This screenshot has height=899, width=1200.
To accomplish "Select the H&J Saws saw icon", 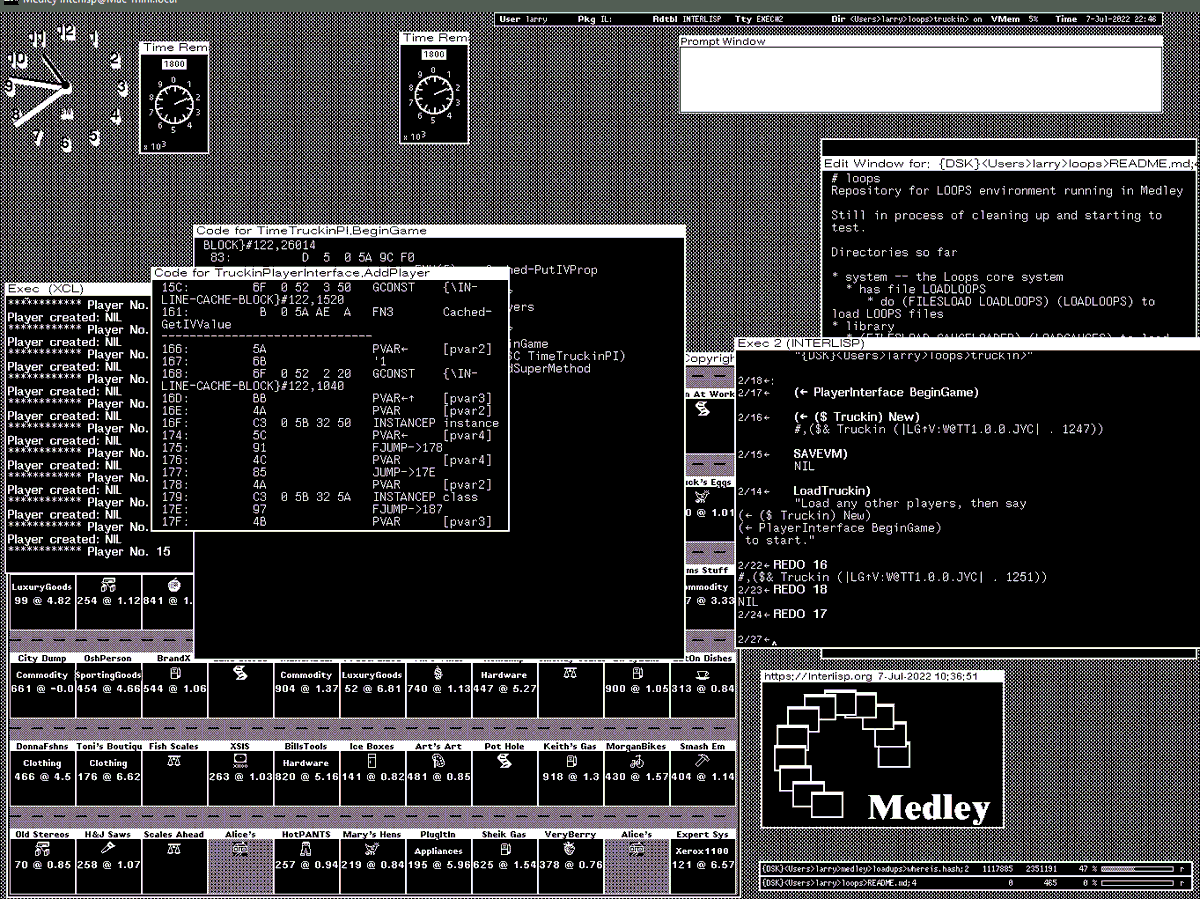I will [x=107, y=848].
